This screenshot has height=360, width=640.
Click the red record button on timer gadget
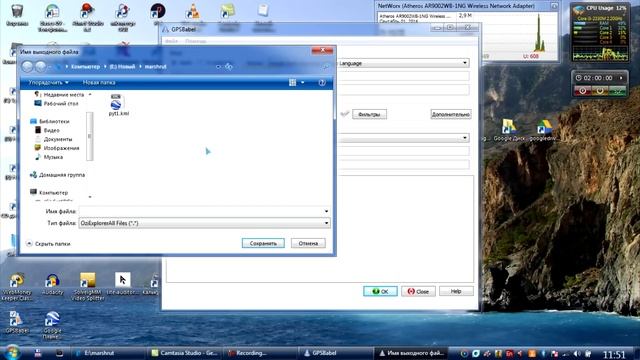point(583,91)
